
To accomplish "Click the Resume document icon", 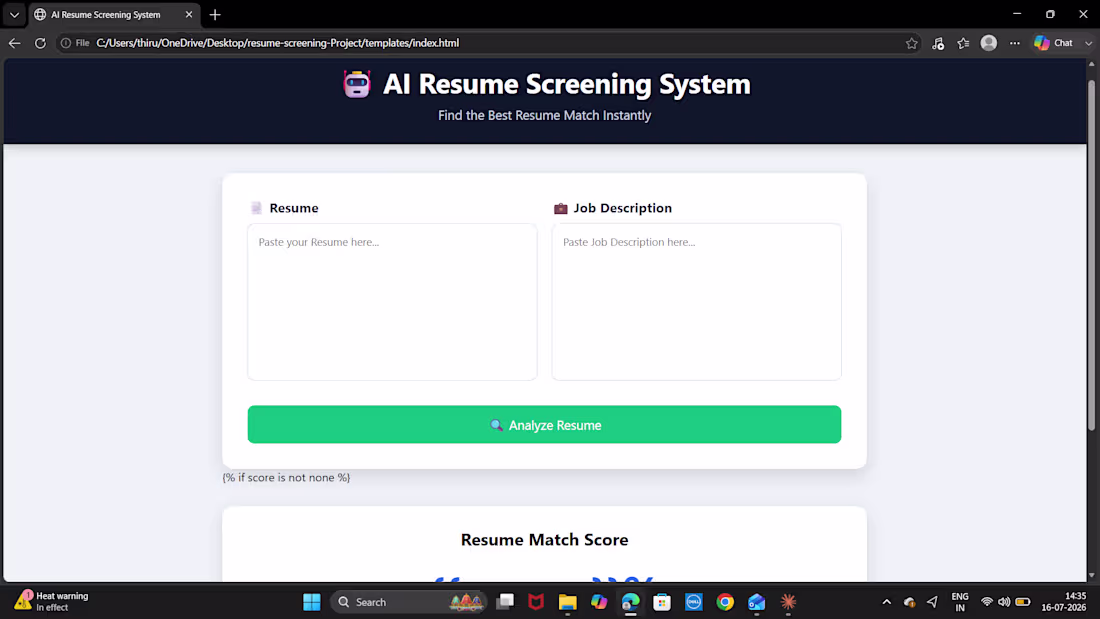I will [x=256, y=208].
